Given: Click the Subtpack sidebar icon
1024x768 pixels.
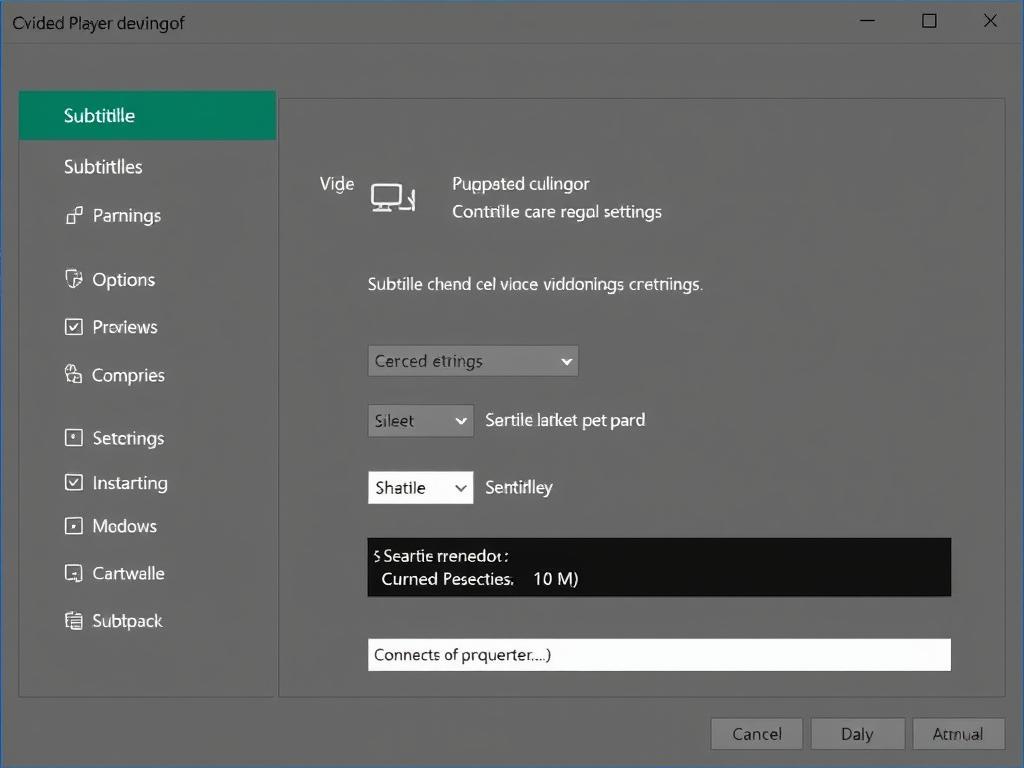Looking at the screenshot, I should pos(74,620).
